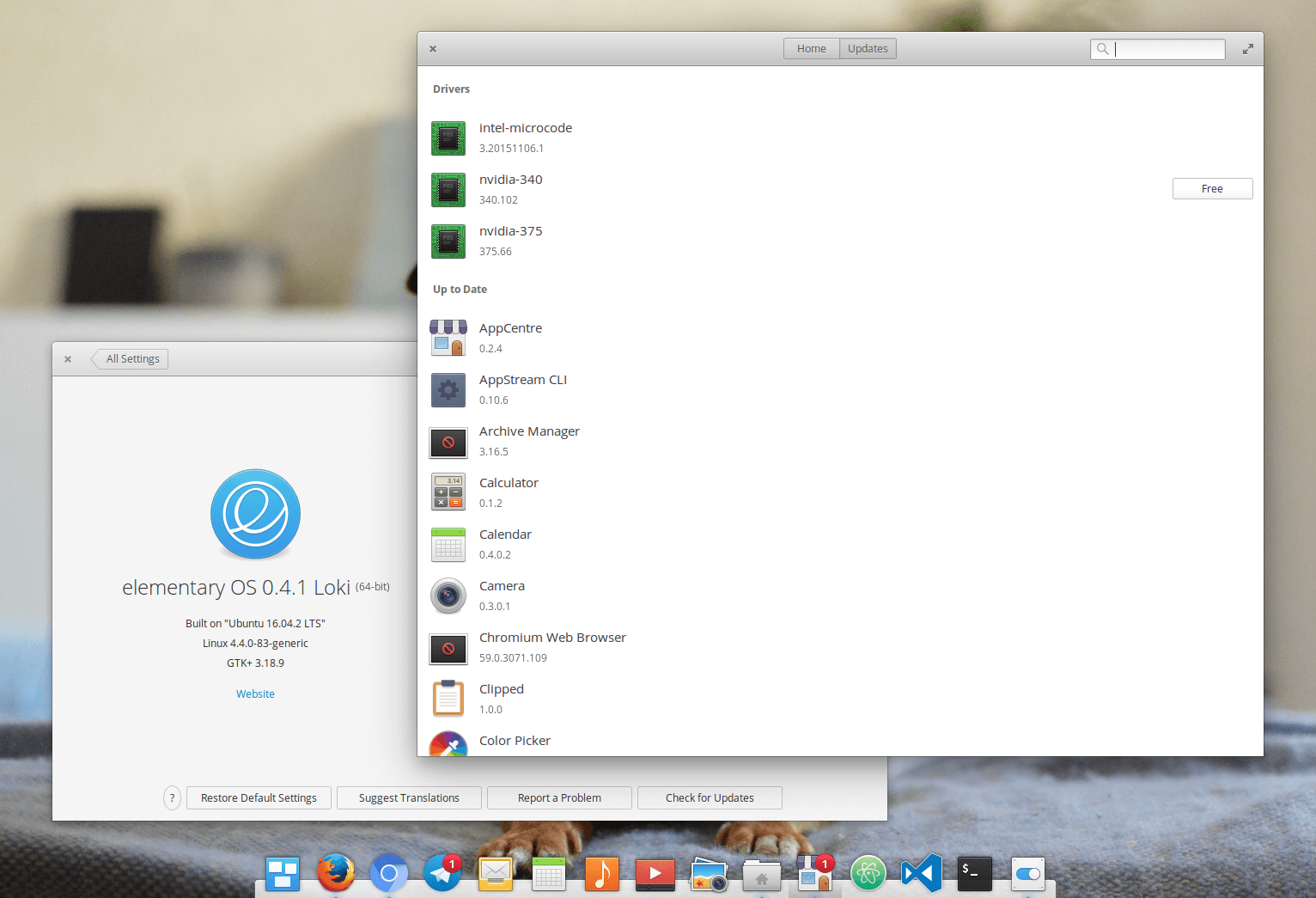Click the elementary OS logo in About
This screenshot has width=1316, height=898.
[x=255, y=514]
